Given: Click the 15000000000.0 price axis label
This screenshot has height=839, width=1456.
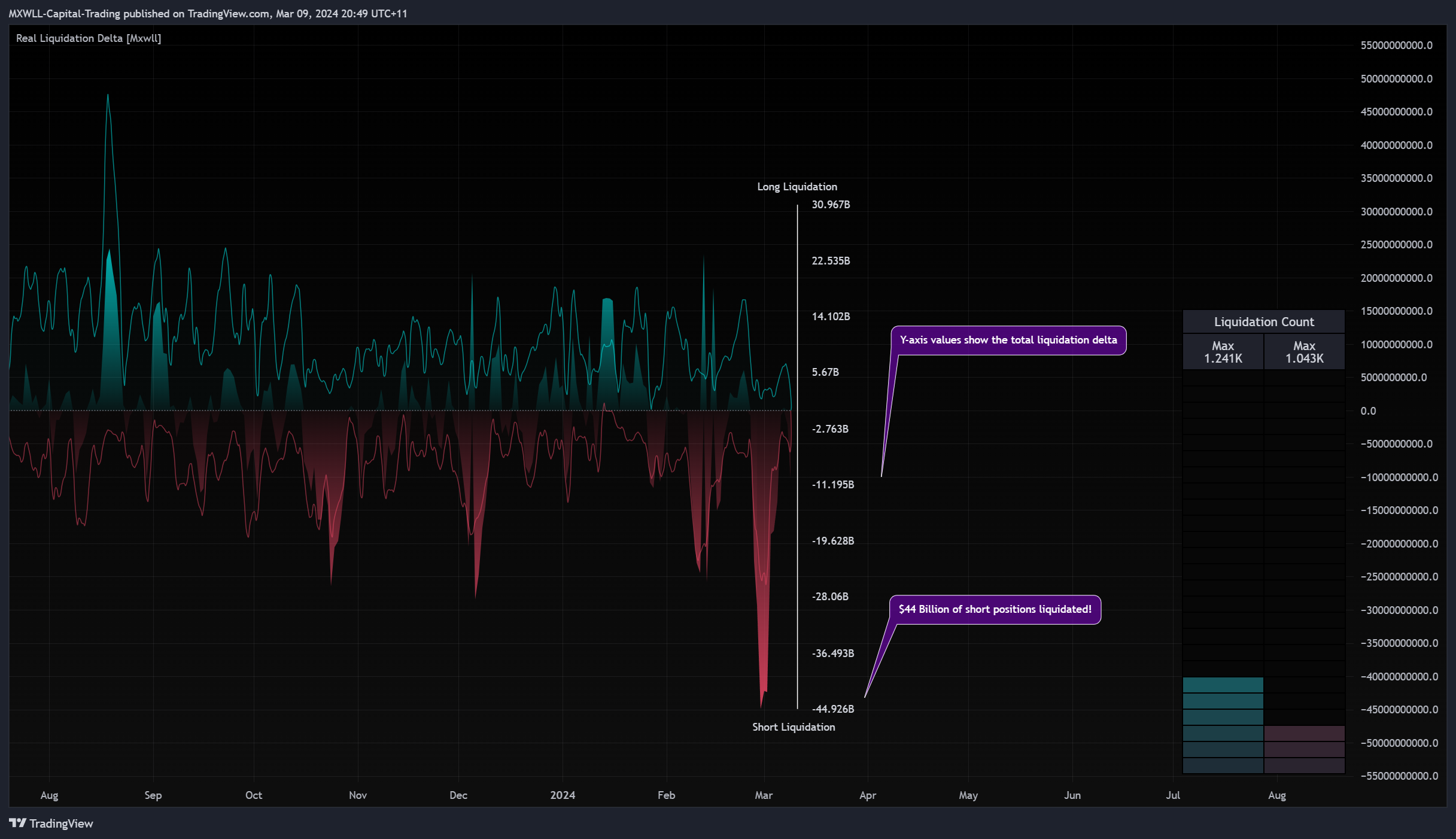Looking at the screenshot, I should 1396,311.
